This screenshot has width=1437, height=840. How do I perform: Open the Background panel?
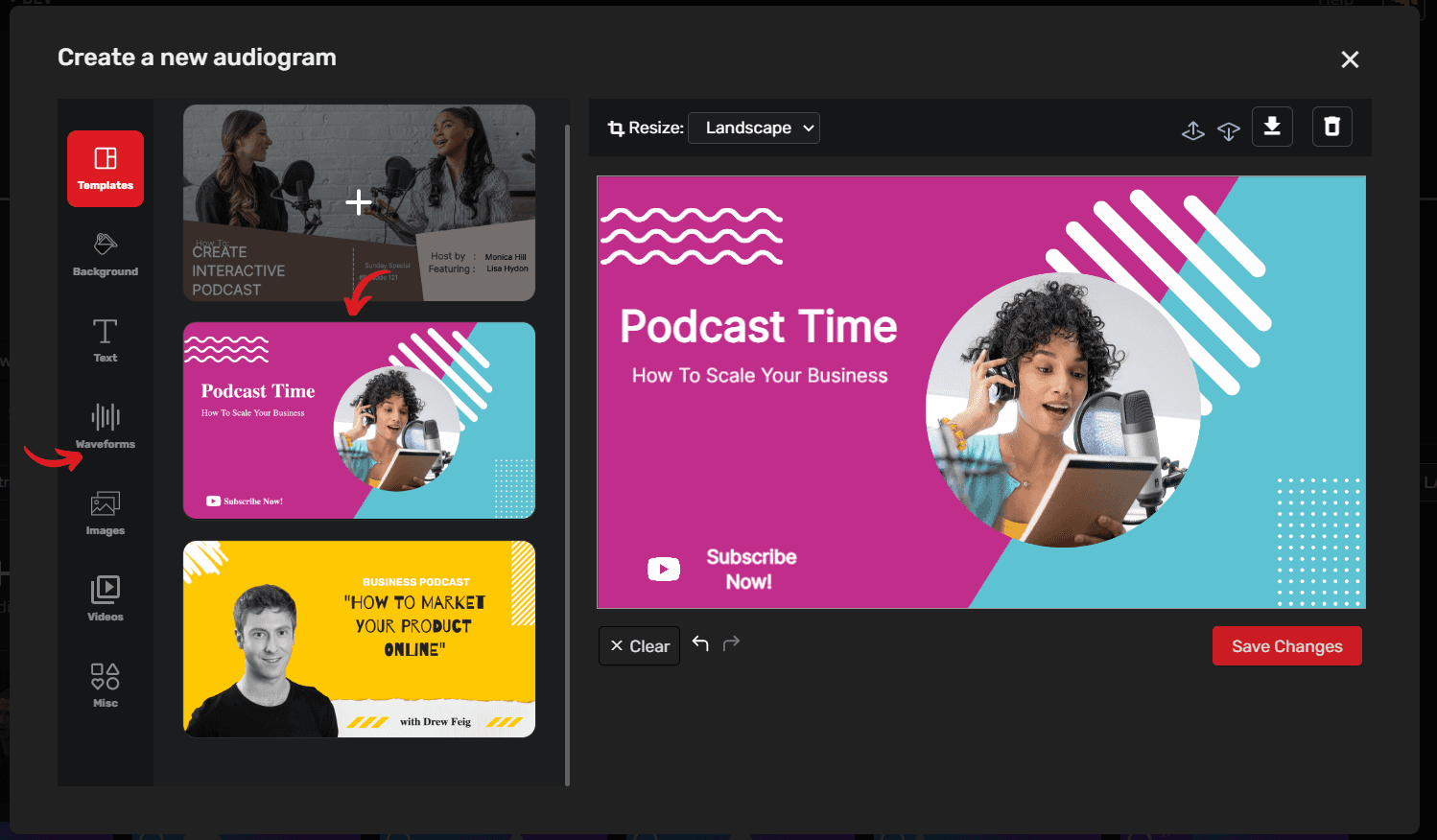pos(105,254)
